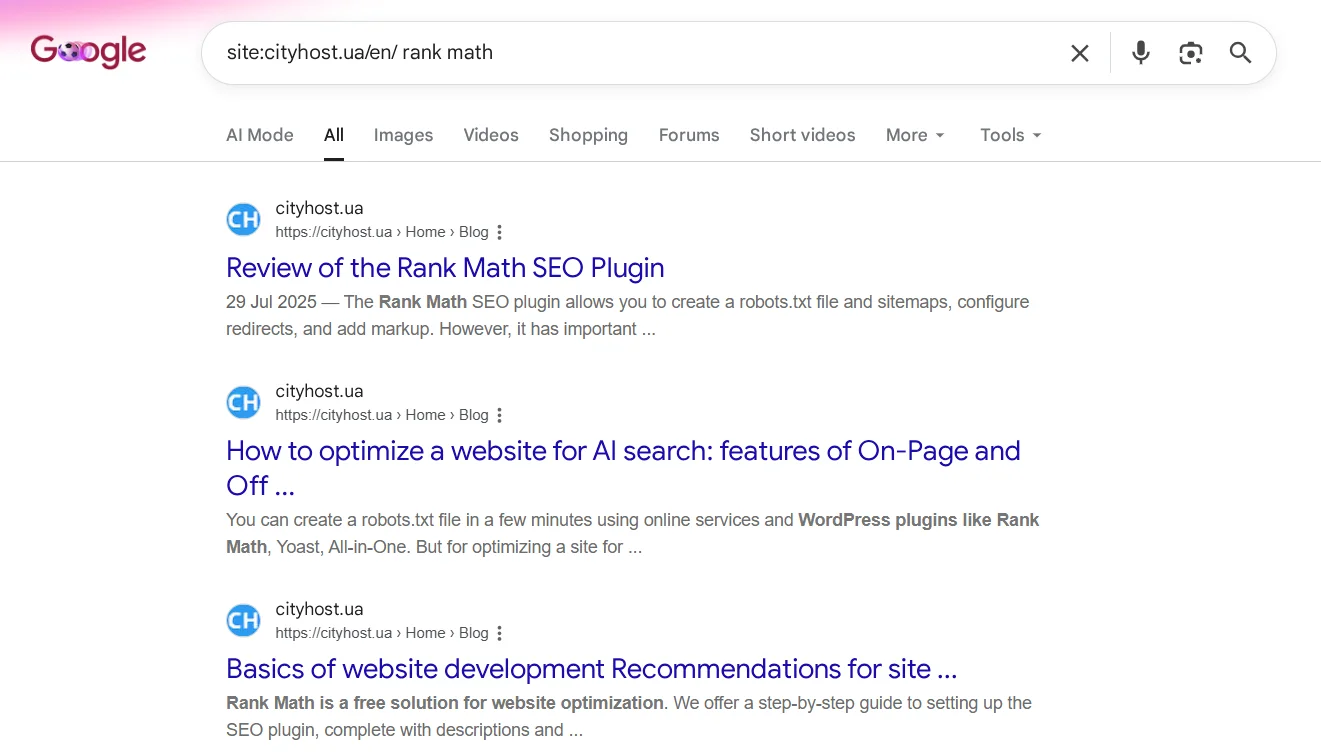Viewport: 1321px width, 753px height.
Task: Clear the search query with the X icon
Action: coord(1080,53)
